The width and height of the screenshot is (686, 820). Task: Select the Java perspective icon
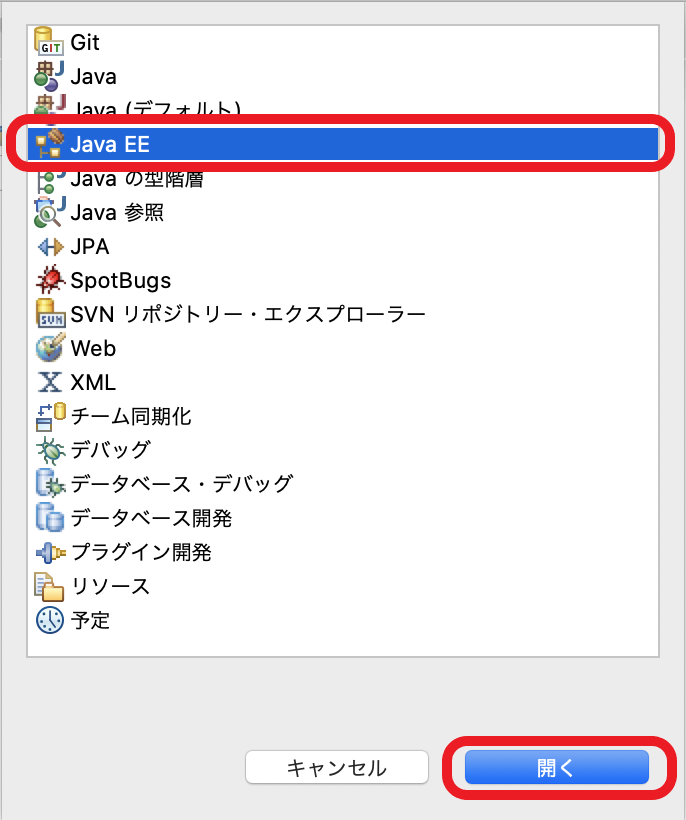(50, 76)
